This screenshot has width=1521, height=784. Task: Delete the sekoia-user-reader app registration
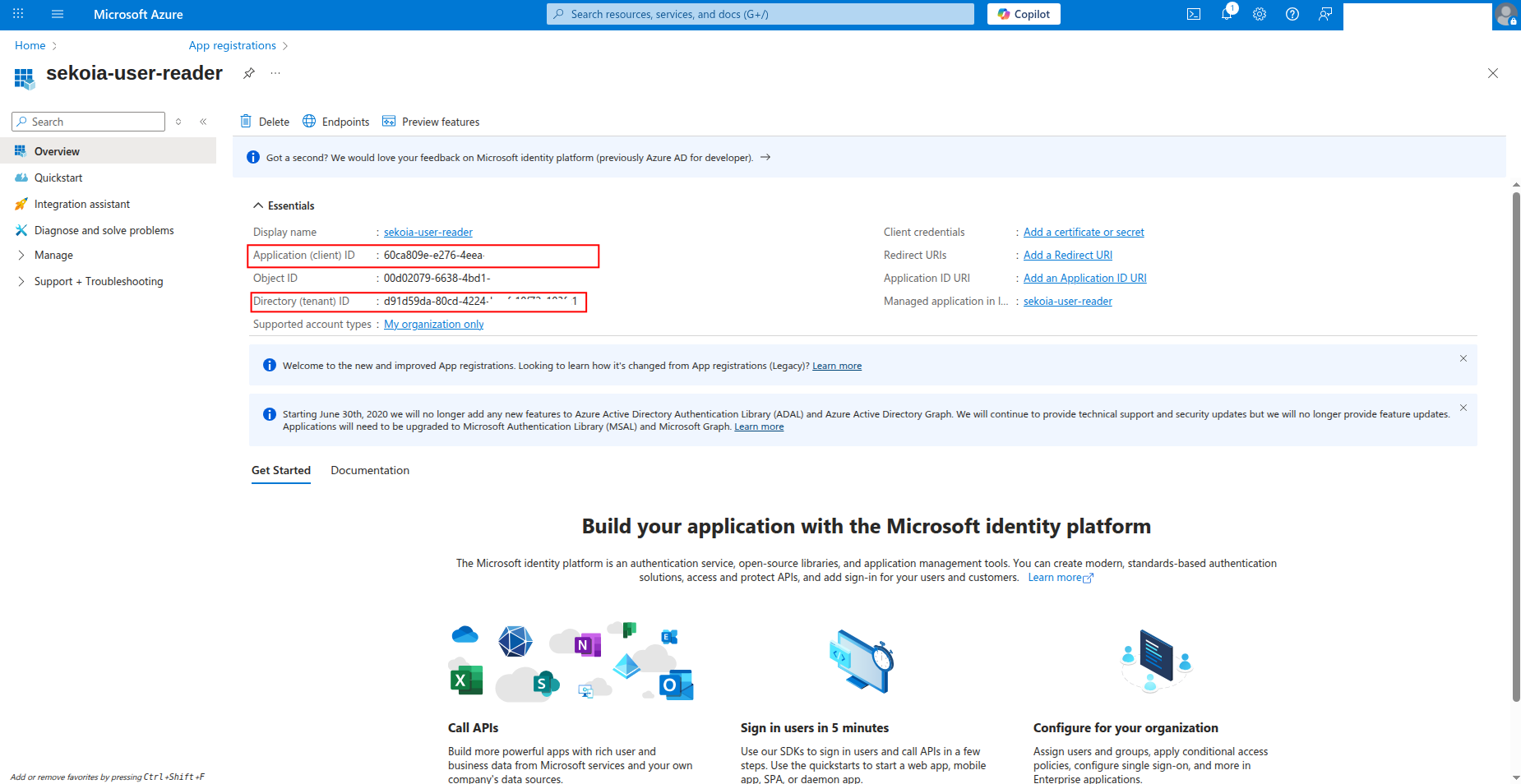pyautogui.click(x=265, y=121)
